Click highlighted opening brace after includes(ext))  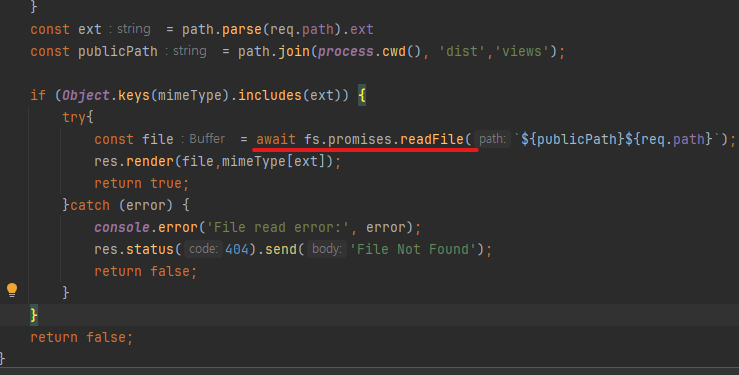coord(362,95)
